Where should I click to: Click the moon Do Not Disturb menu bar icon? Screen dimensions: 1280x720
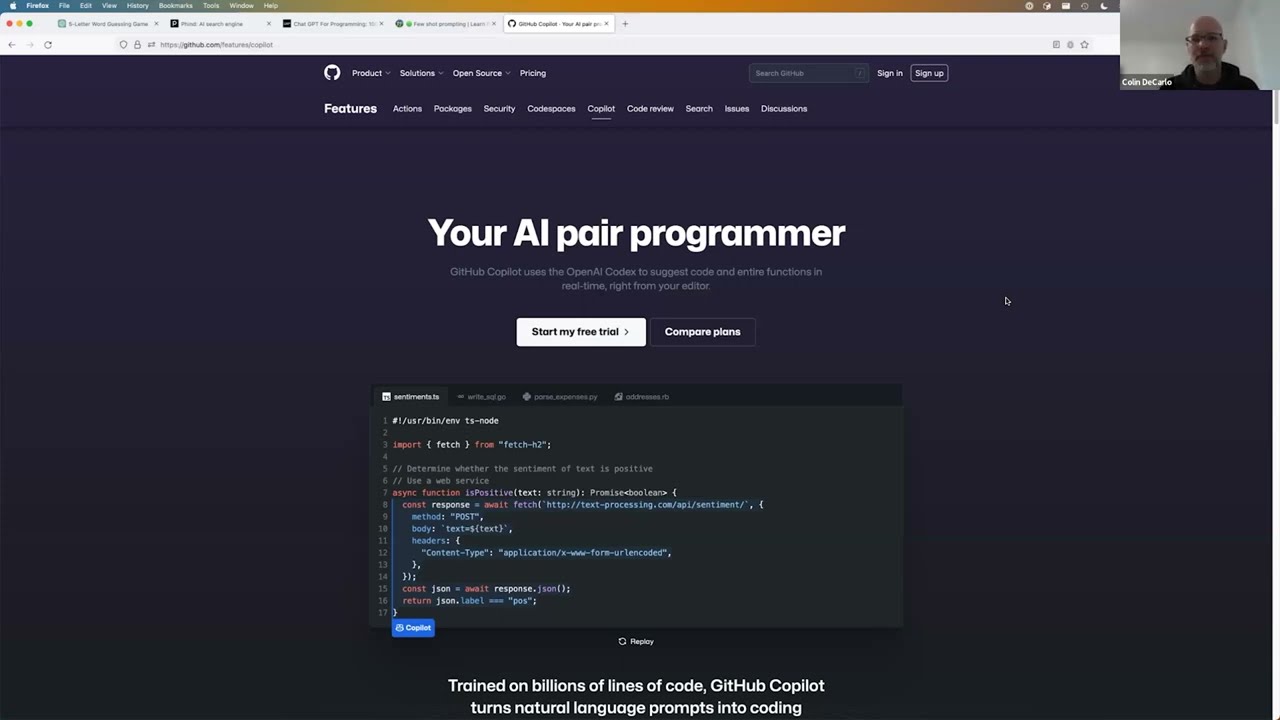1104,6
